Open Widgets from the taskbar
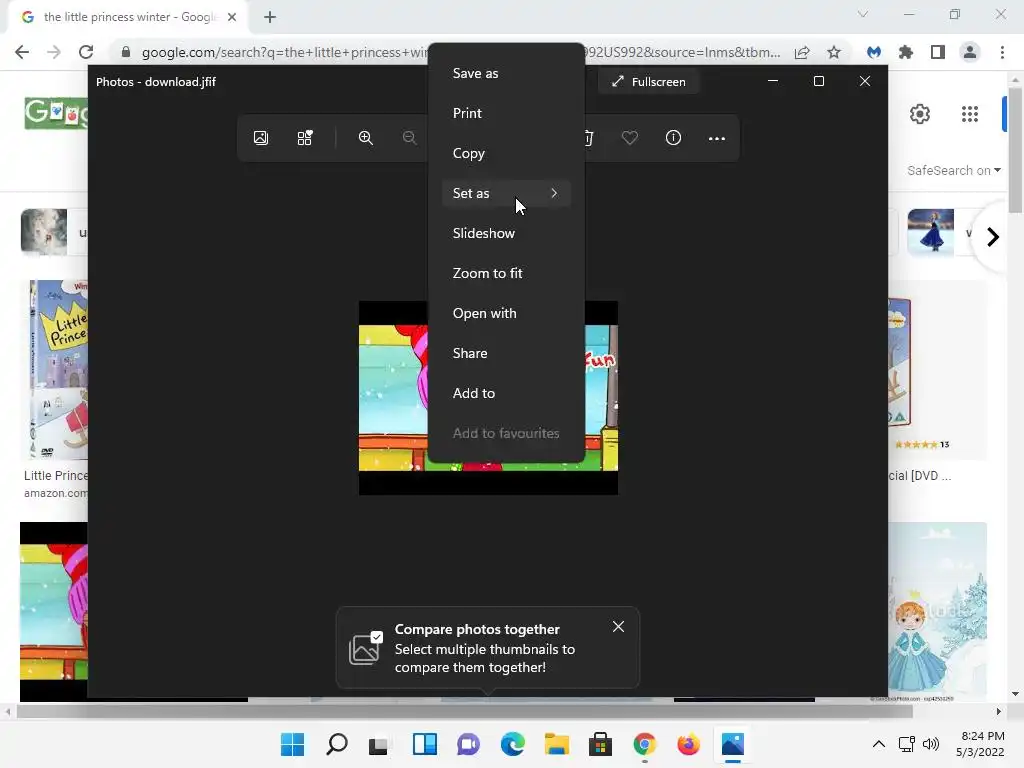 click(424, 744)
